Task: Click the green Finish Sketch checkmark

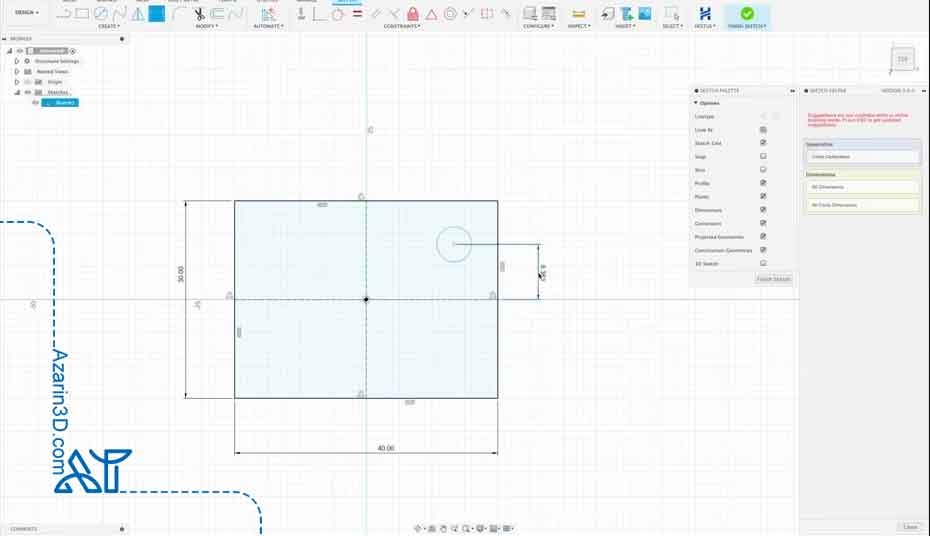Action: point(747,13)
